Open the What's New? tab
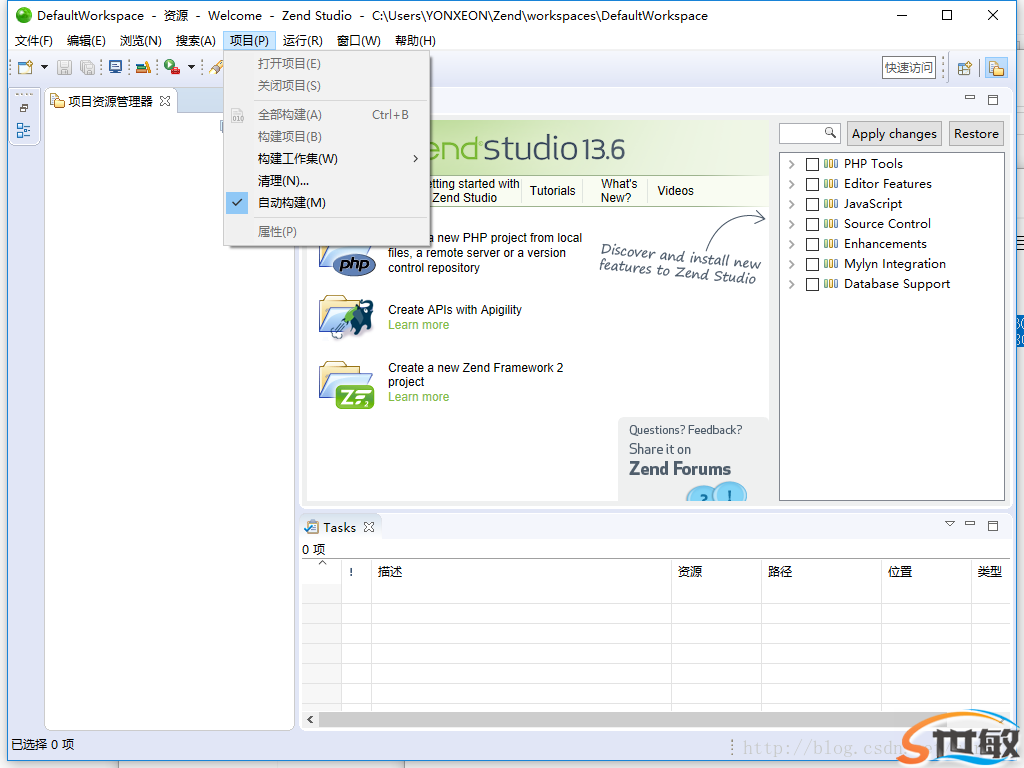 pos(618,191)
